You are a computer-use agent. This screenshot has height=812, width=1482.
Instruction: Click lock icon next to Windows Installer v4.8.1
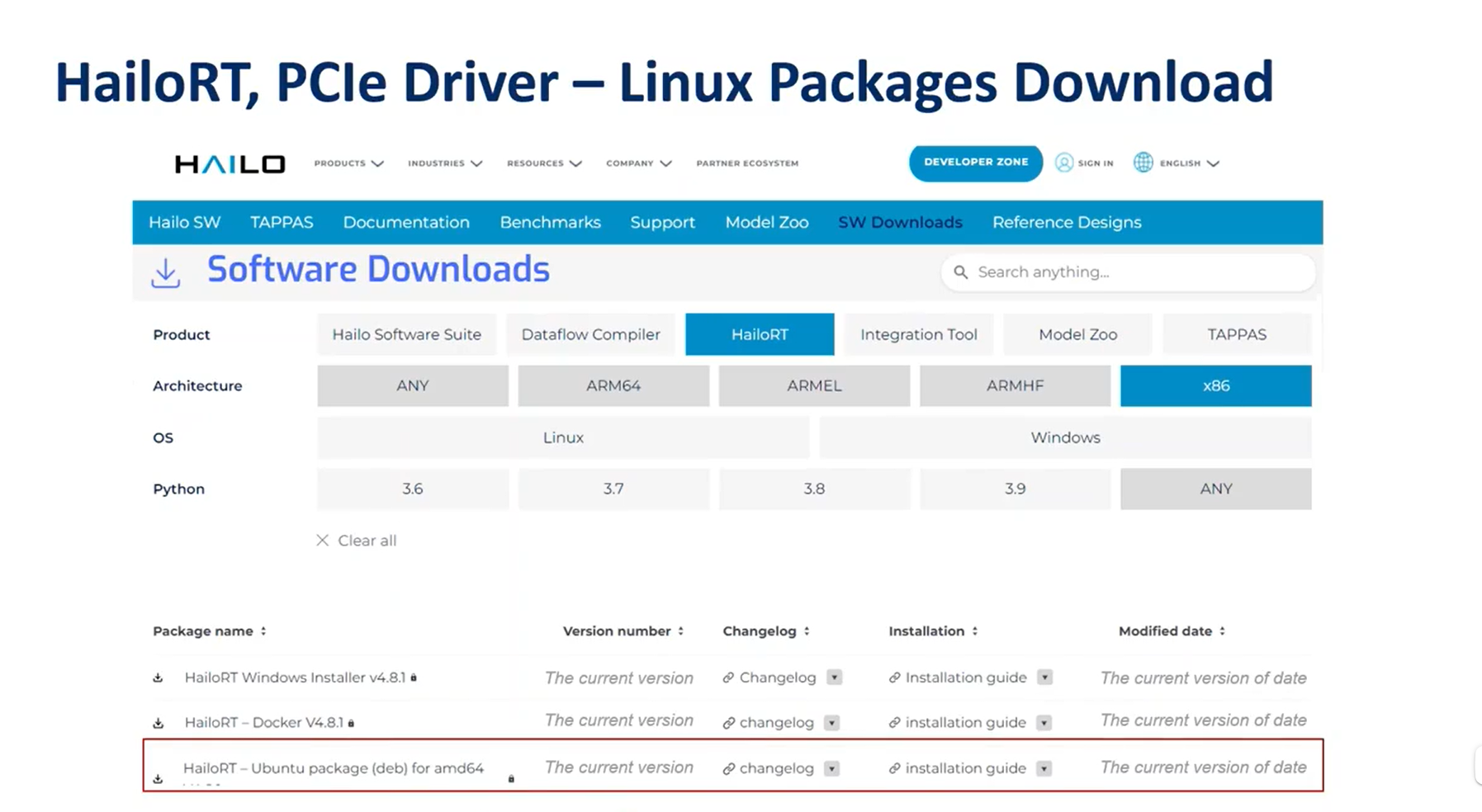click(414, 677)
